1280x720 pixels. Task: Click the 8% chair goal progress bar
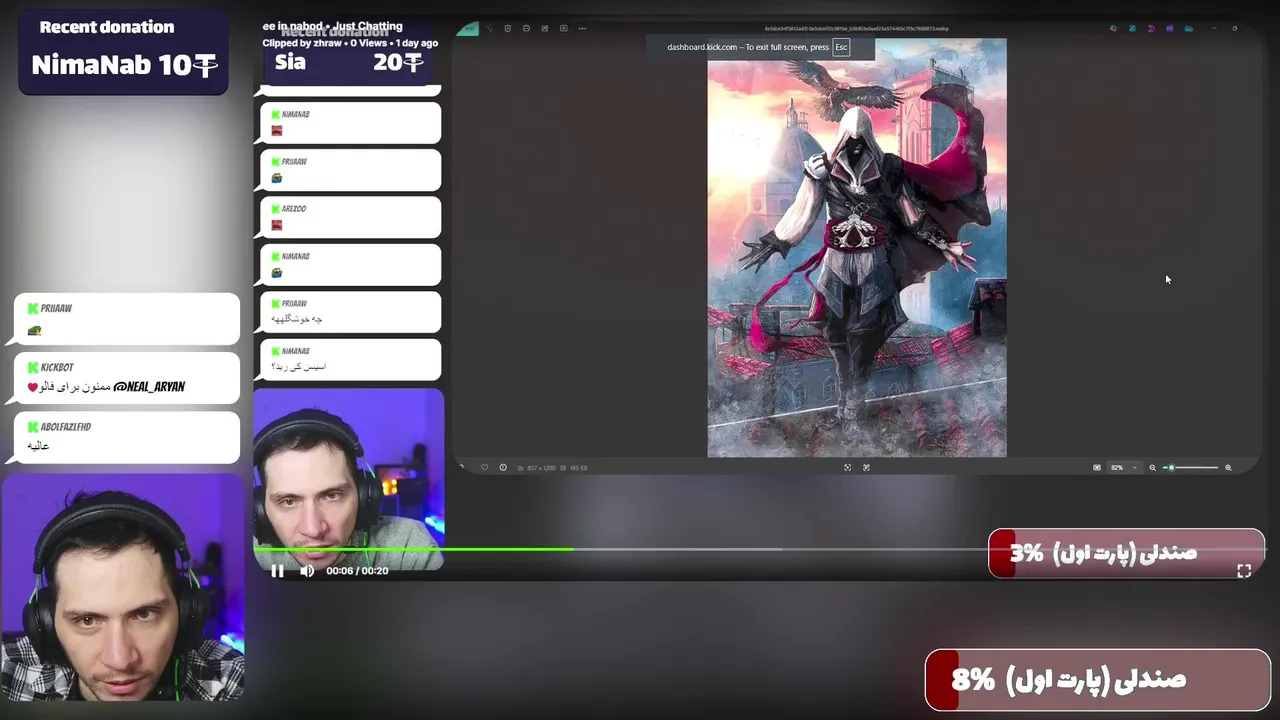click(1098, 680)
